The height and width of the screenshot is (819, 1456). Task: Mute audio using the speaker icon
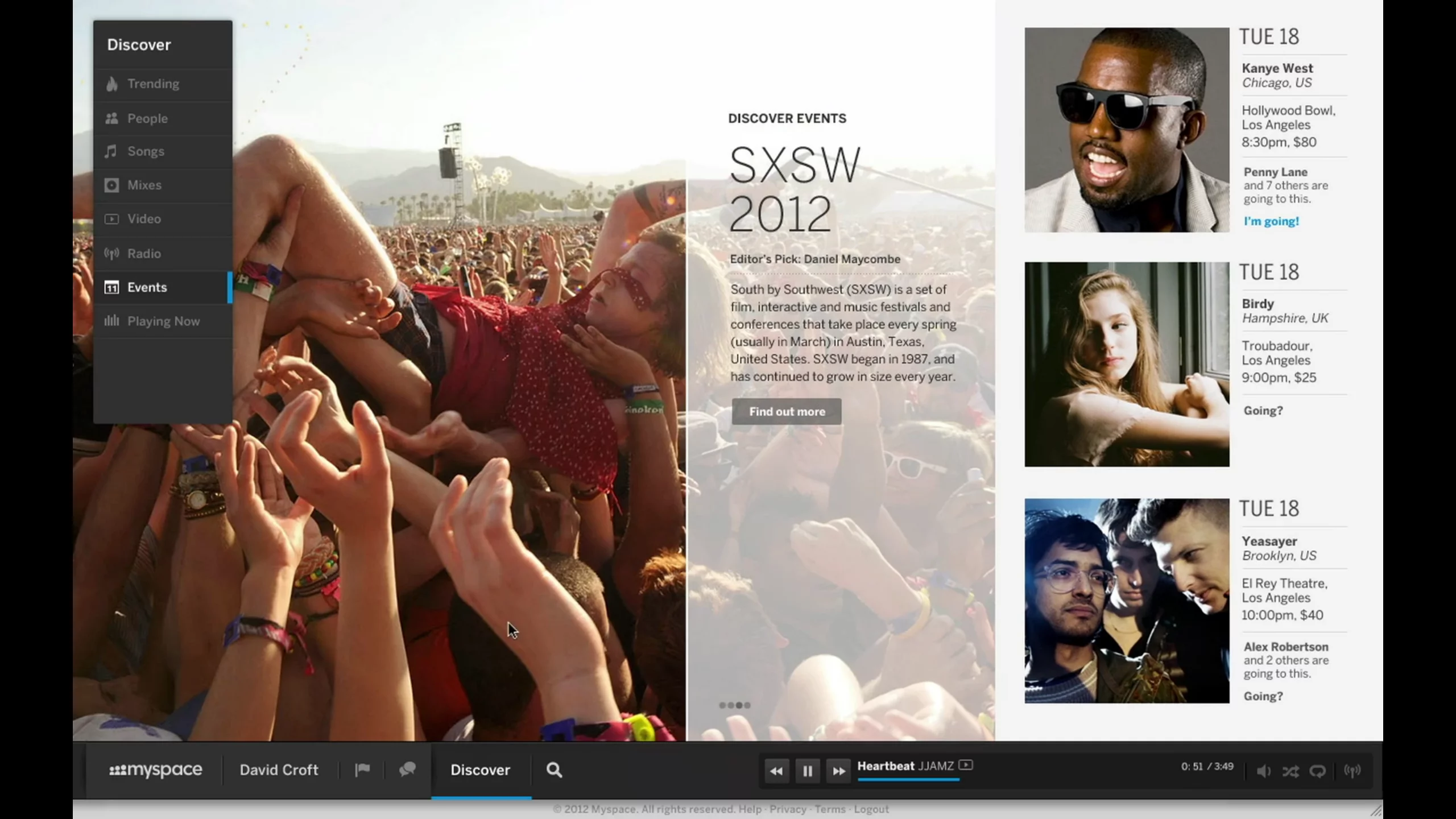coord(1264,771)
